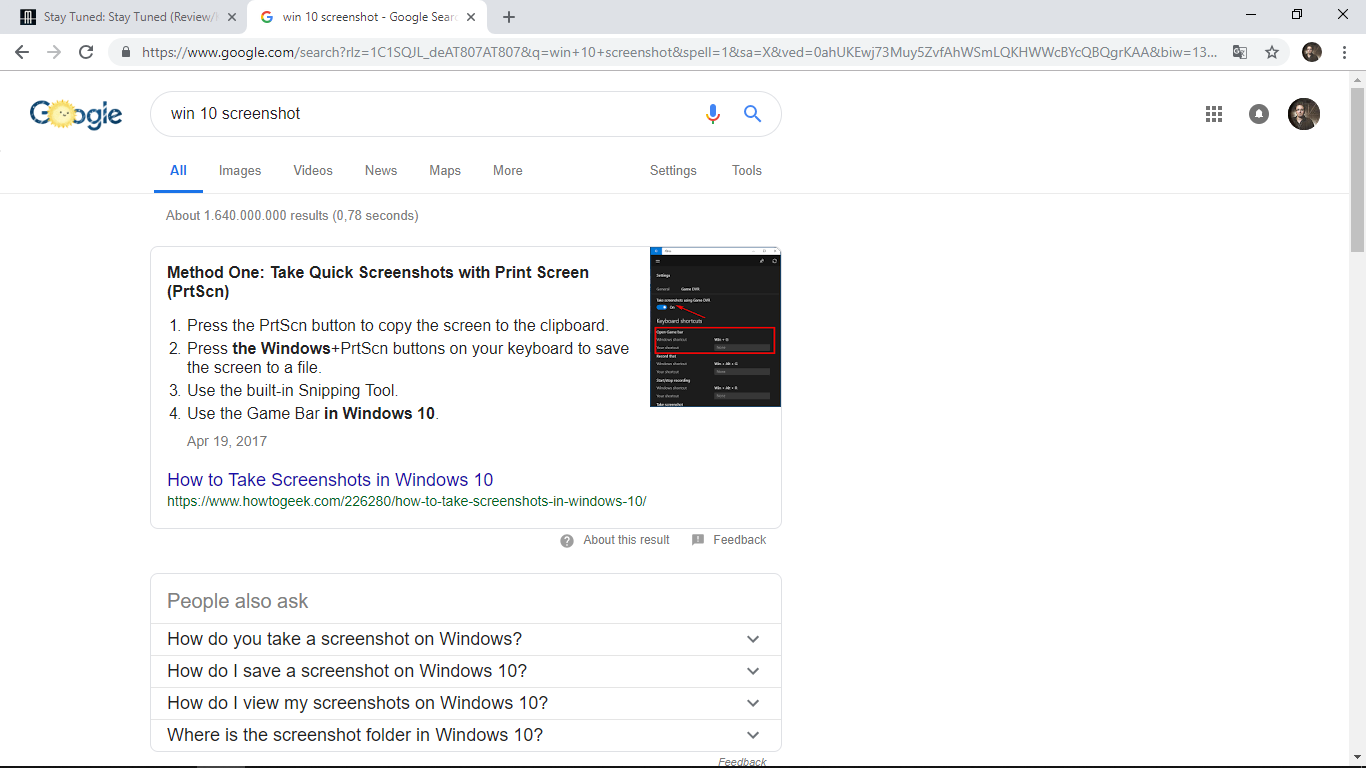This screenshot has height=768, width=1366.
Task: Close the Stay Tuned tab
Action: tap(233, 17)
